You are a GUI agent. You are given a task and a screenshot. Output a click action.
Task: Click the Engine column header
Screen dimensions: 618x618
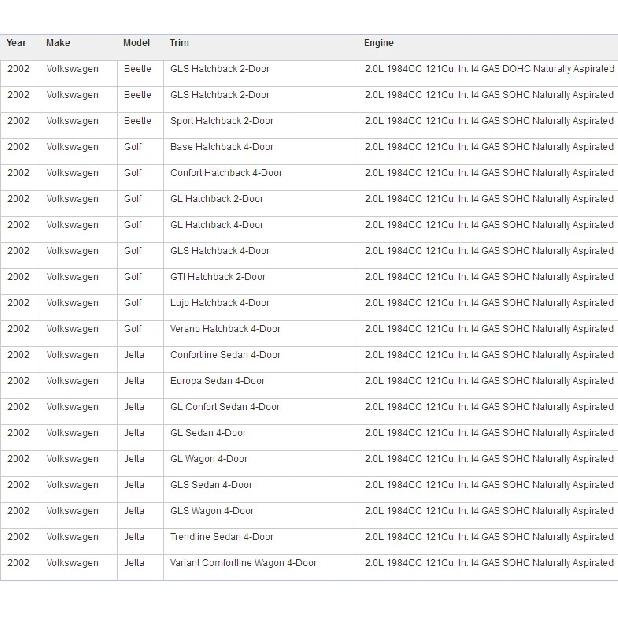point(379,43)
